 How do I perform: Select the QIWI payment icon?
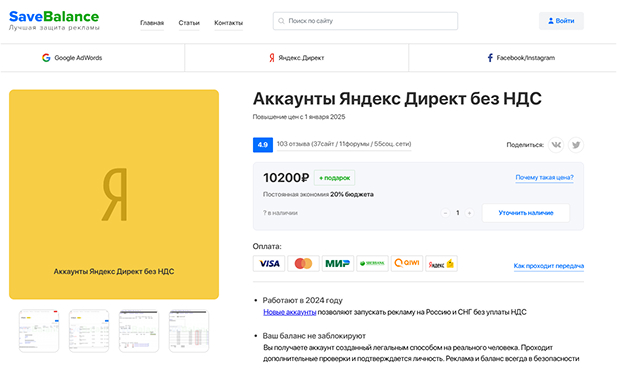coord(407,264)
